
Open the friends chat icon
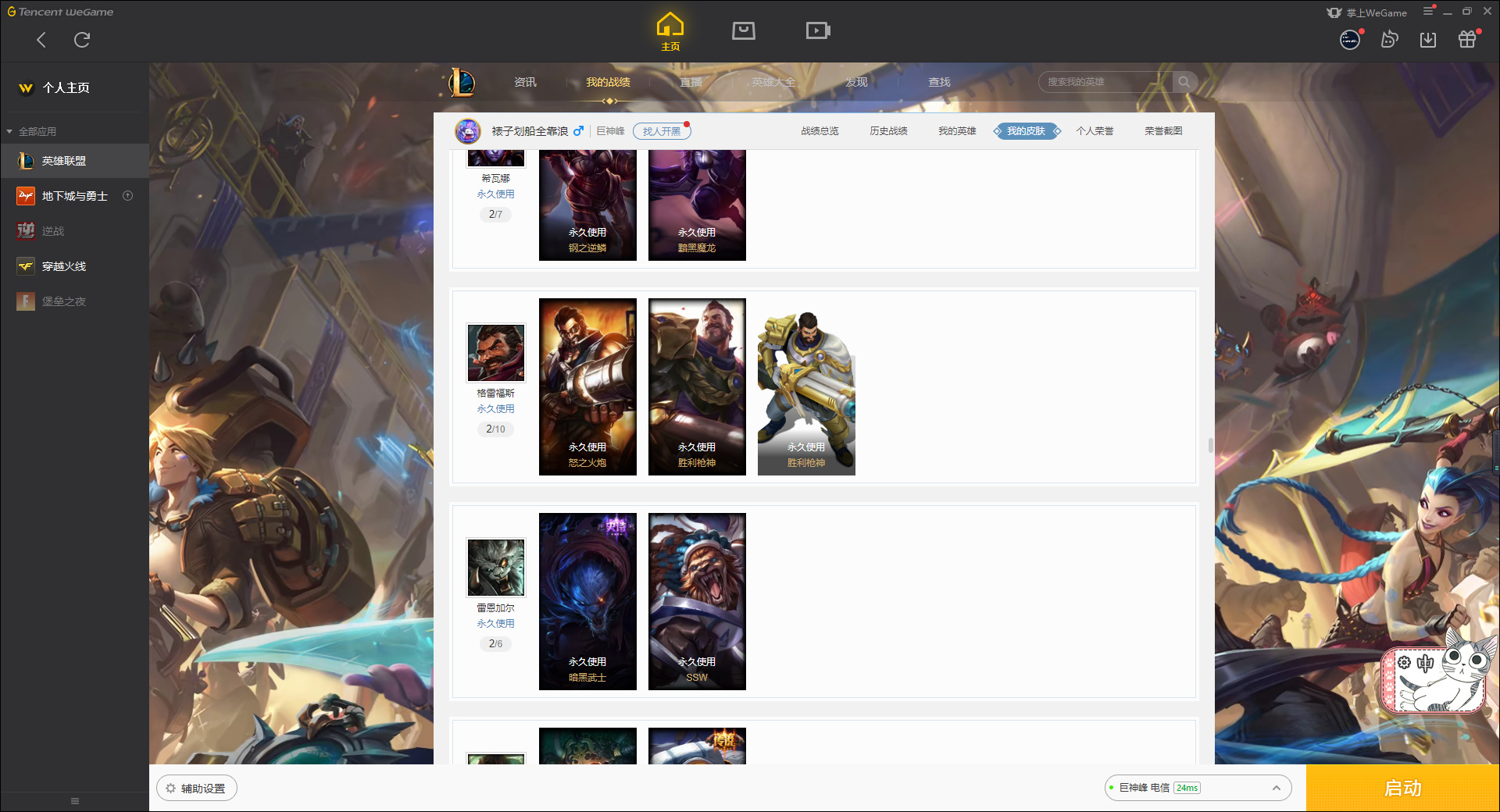[1389, 39]
